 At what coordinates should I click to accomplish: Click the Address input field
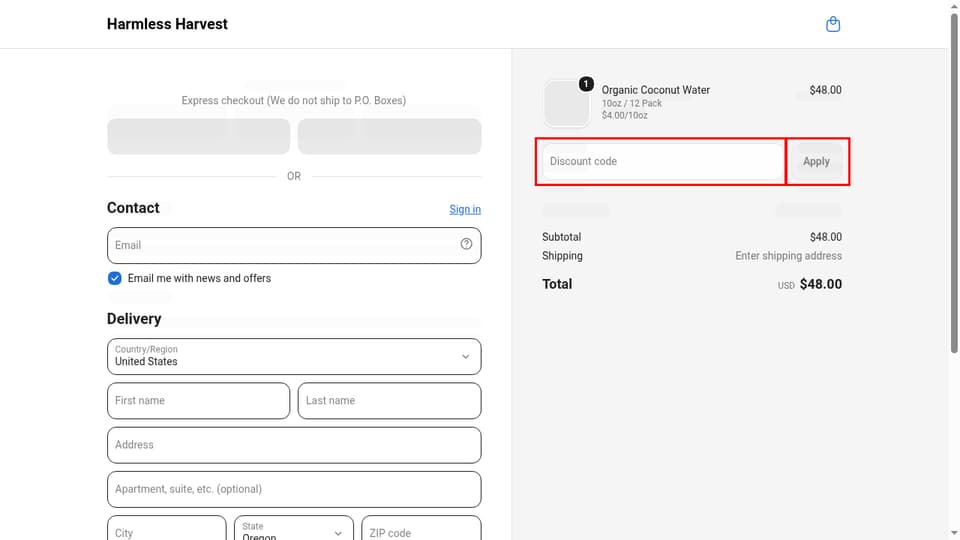tap(294, 445)
